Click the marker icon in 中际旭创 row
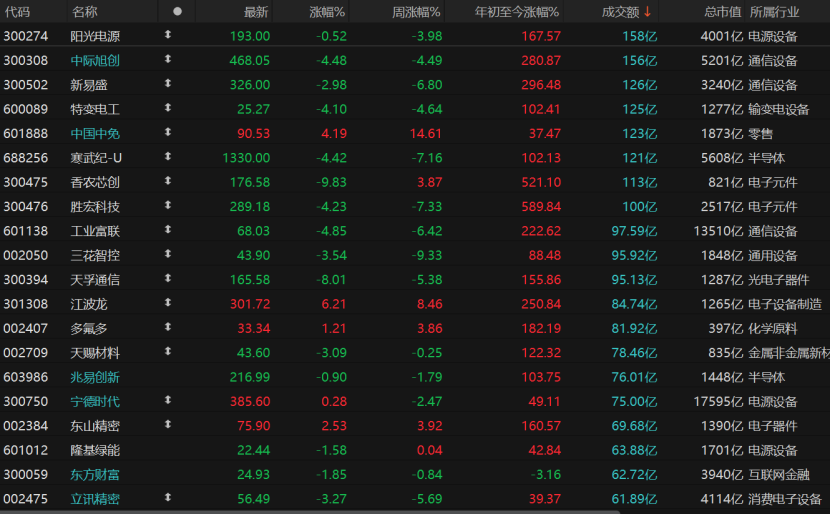830x514 pixels. [168, 59]
